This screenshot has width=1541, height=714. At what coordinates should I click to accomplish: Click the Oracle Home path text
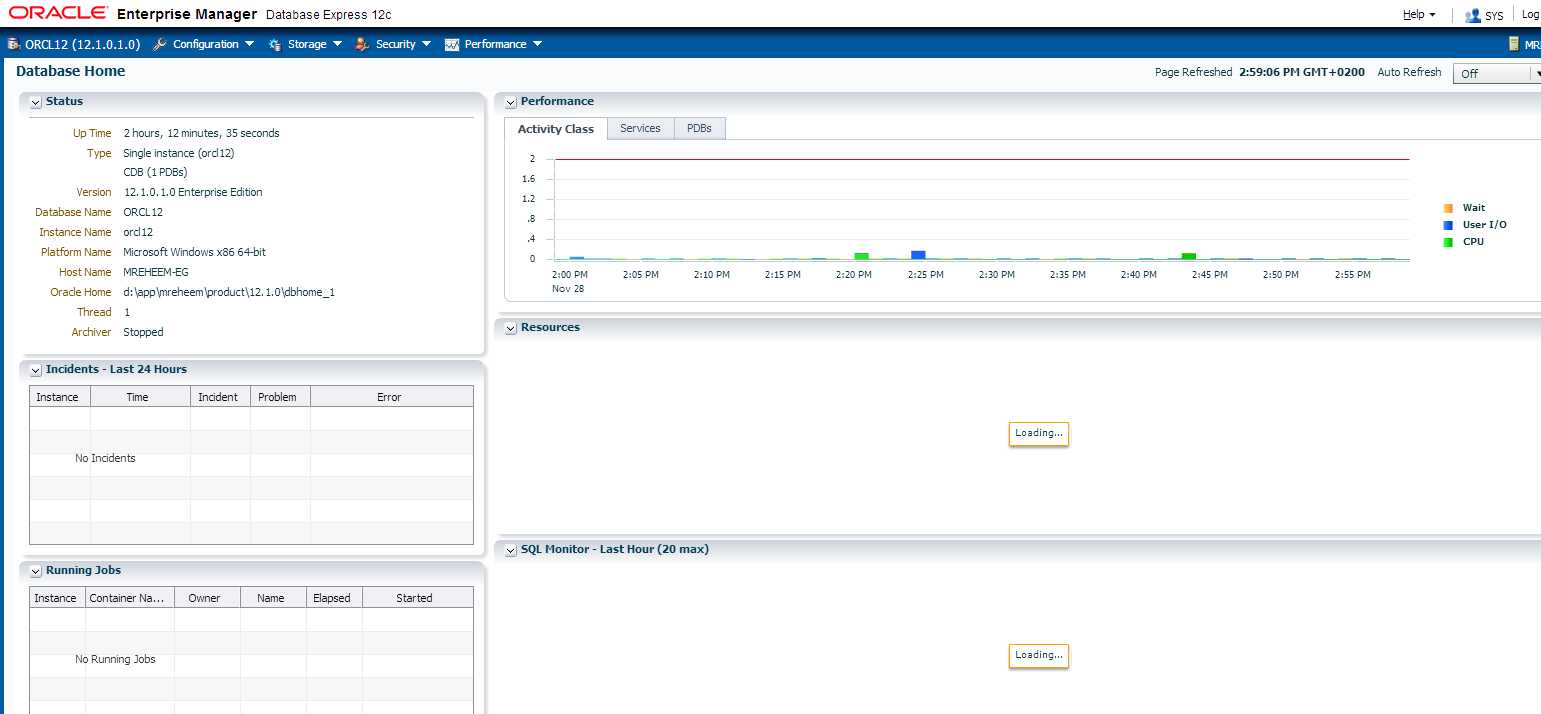click(229, 292)
